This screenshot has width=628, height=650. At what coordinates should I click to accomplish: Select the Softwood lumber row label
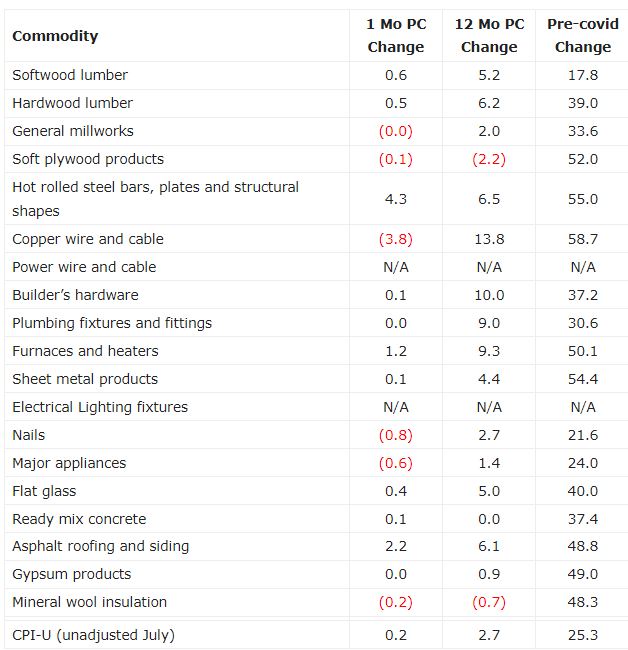click(70, 75)
